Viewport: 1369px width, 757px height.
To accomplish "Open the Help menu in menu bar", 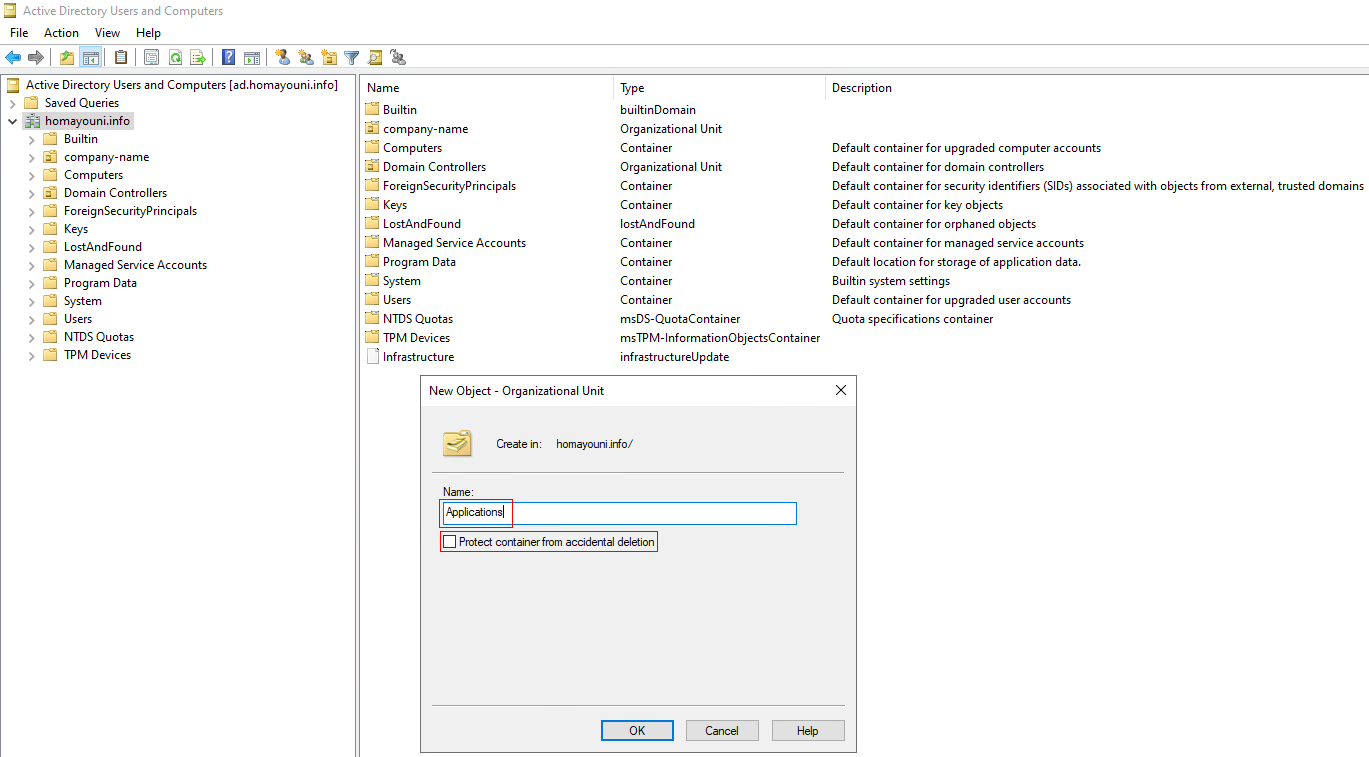I will 148,33.
